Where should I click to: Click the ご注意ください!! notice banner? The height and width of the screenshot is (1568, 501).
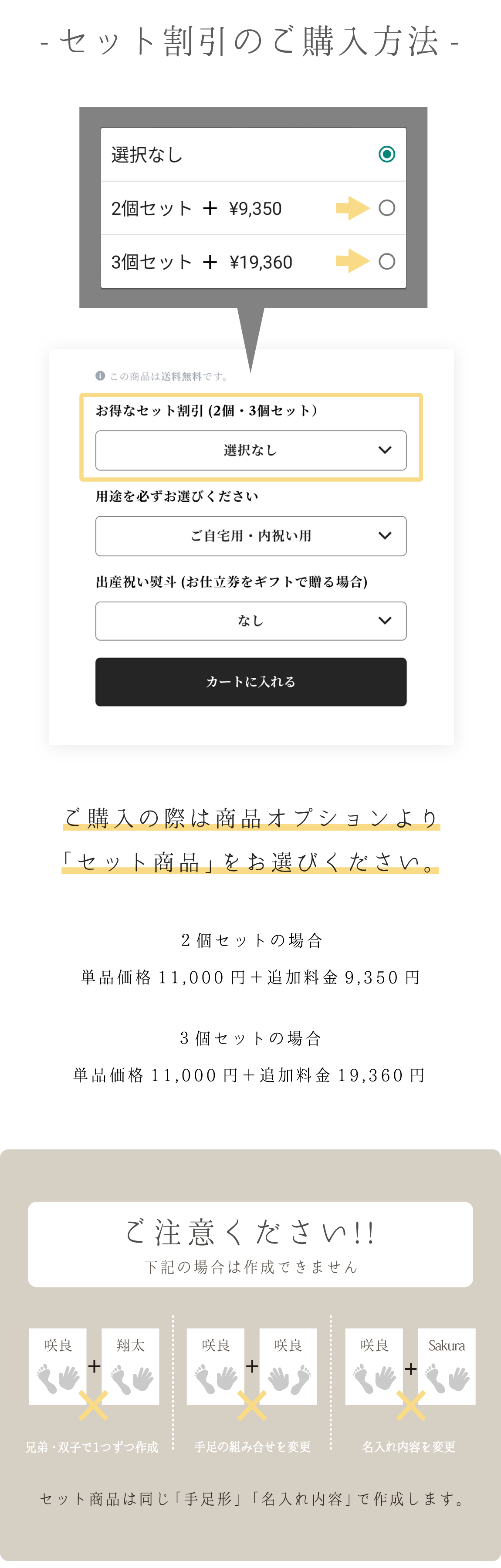tap(250, 1244)
